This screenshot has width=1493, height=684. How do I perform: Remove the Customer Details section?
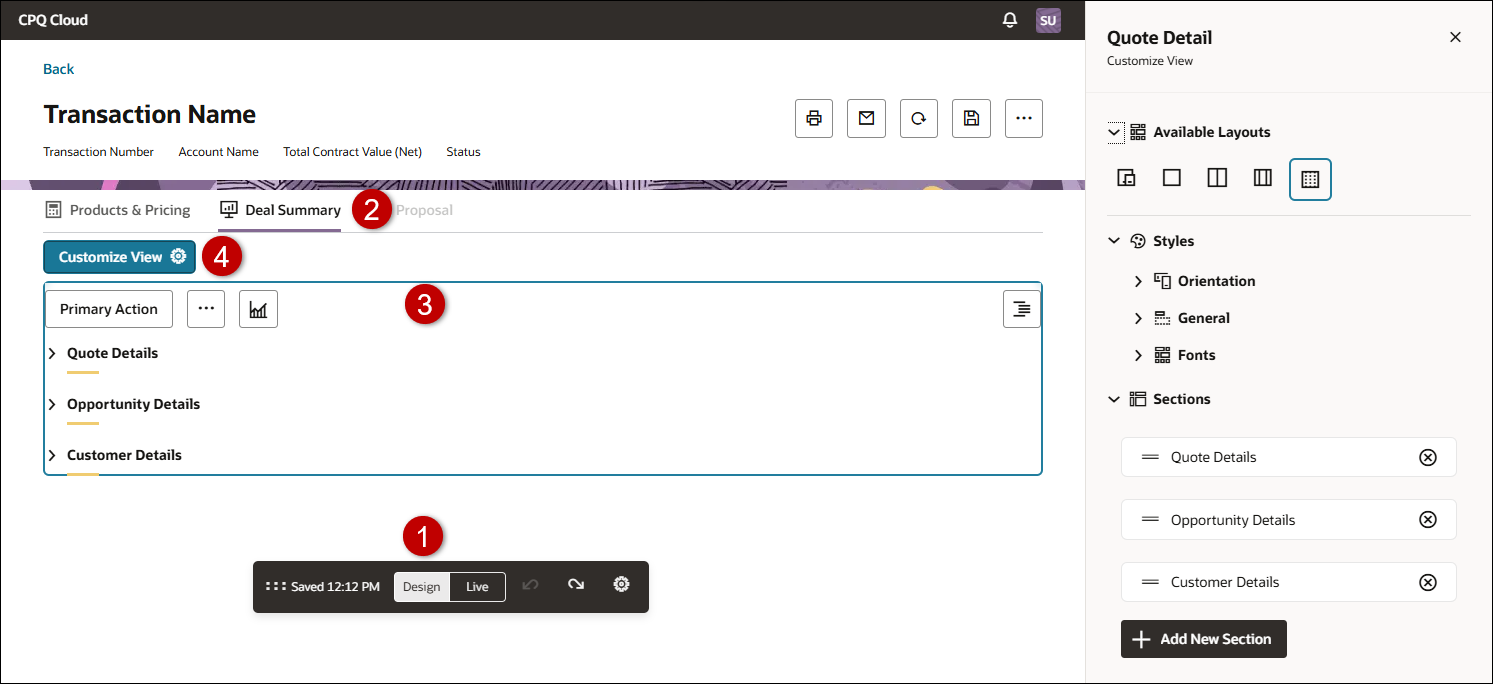(1428, 582)
